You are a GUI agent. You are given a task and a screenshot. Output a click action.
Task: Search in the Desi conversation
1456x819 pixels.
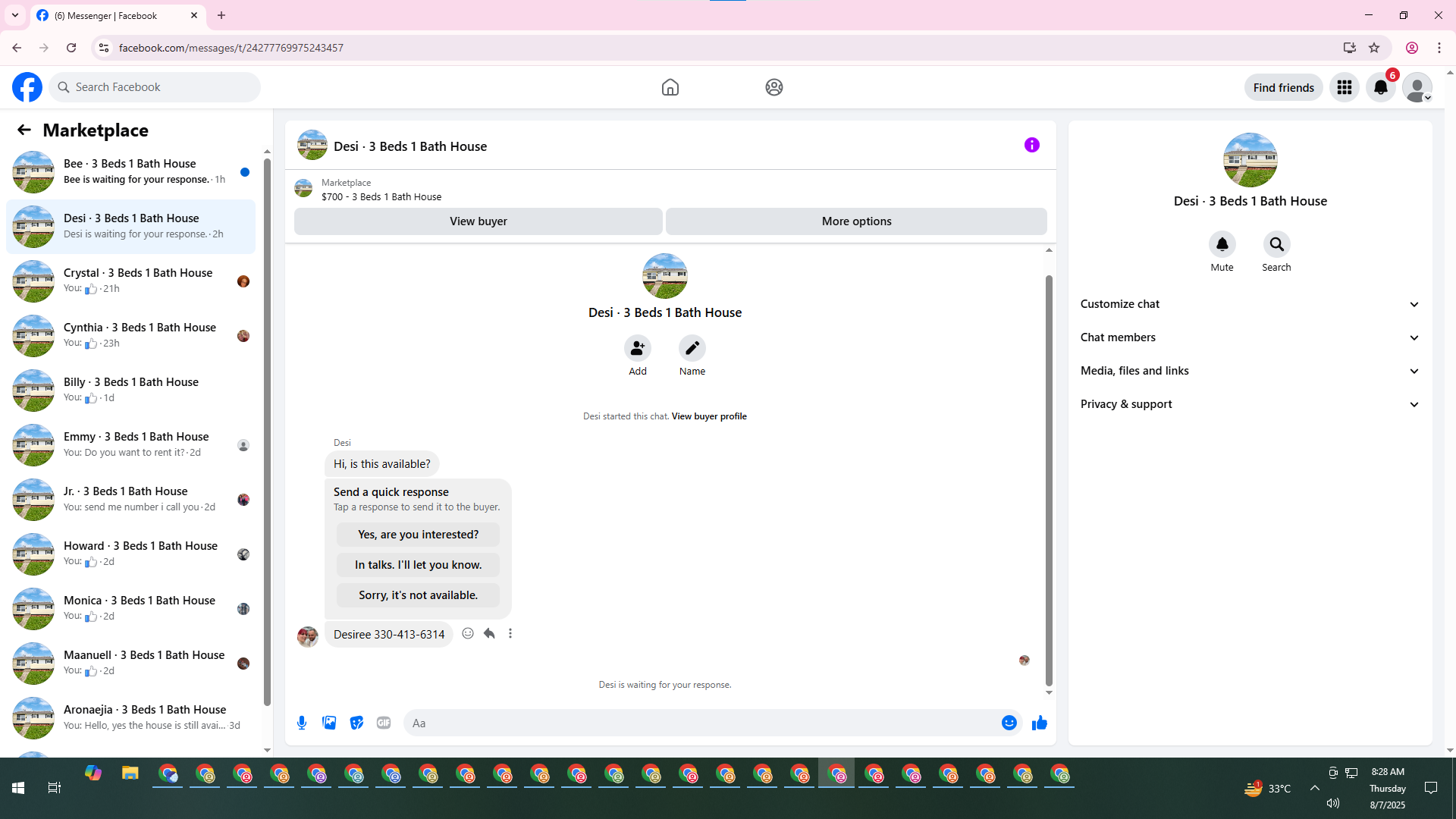[x=1276, y=244]
